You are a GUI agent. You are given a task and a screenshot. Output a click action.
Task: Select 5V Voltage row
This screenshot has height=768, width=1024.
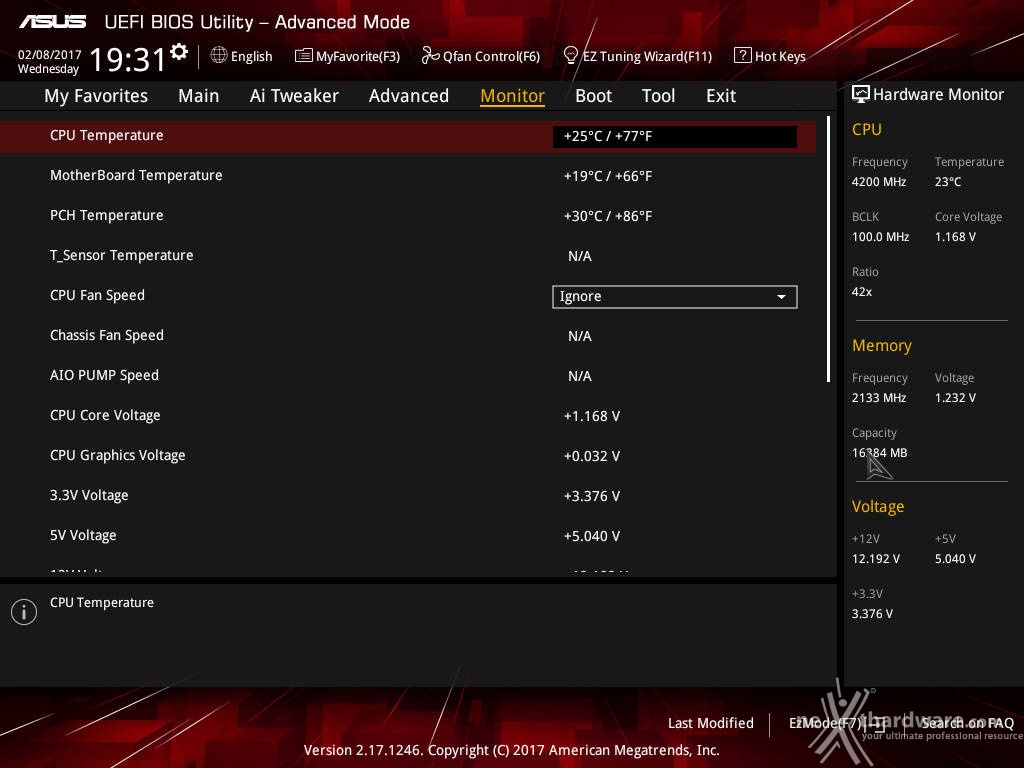(x=408, y=536)
